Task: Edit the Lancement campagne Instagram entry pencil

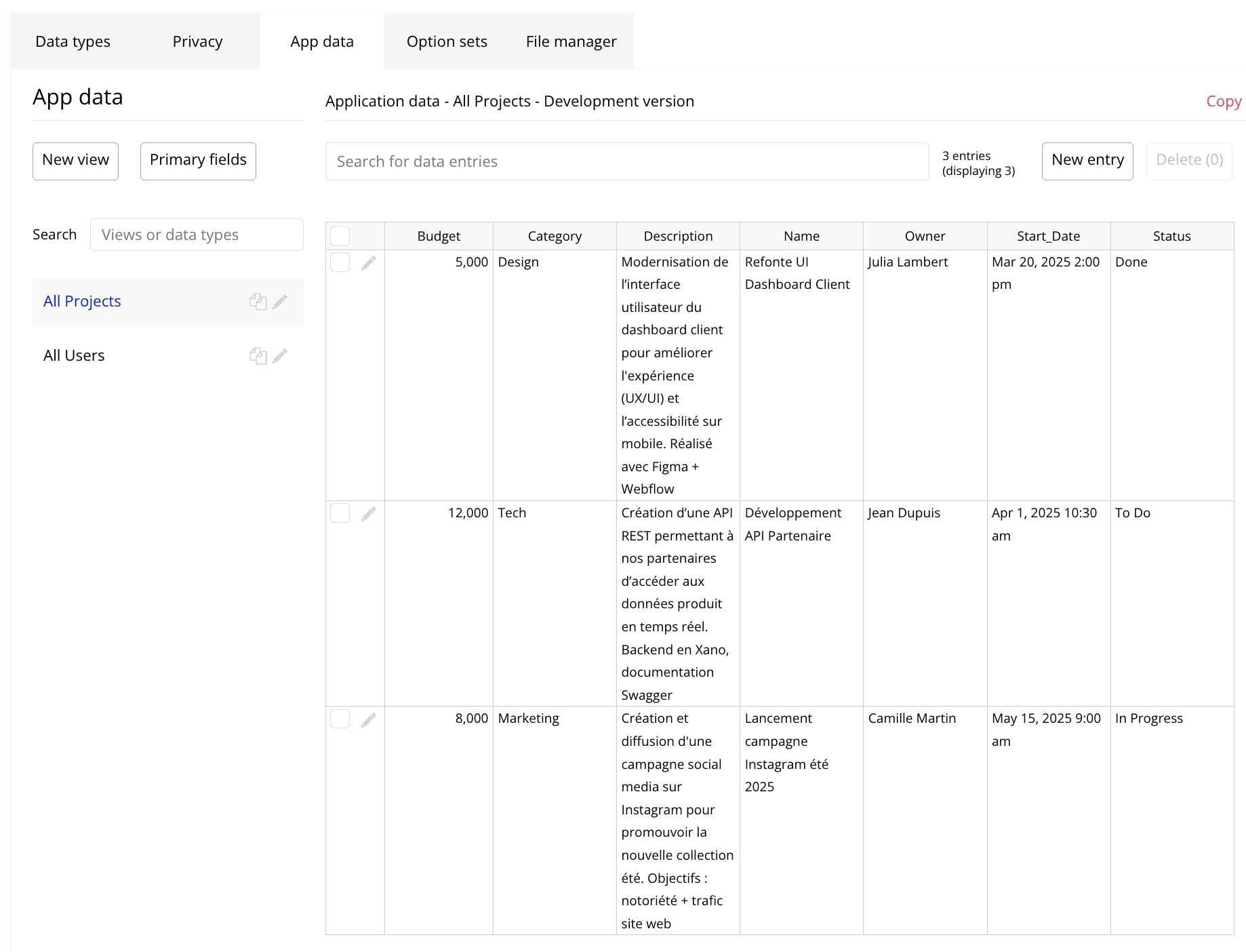Action: click(x=368, y=720)
